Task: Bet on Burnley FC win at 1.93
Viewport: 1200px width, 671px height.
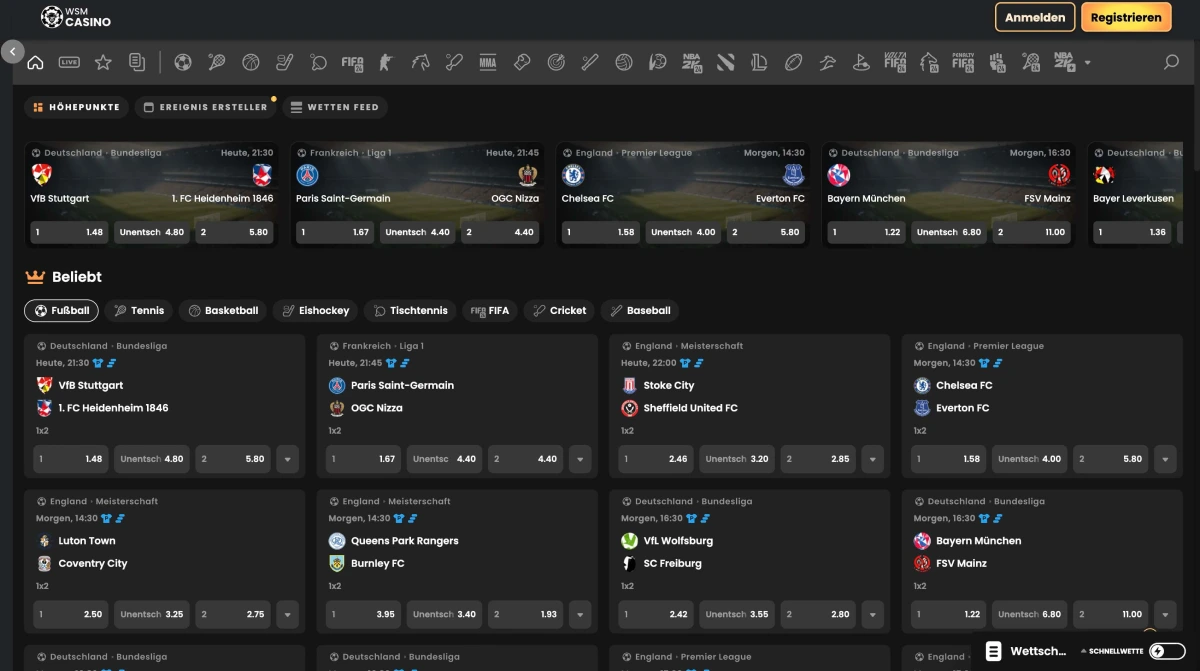Action: tap(525, 614)
